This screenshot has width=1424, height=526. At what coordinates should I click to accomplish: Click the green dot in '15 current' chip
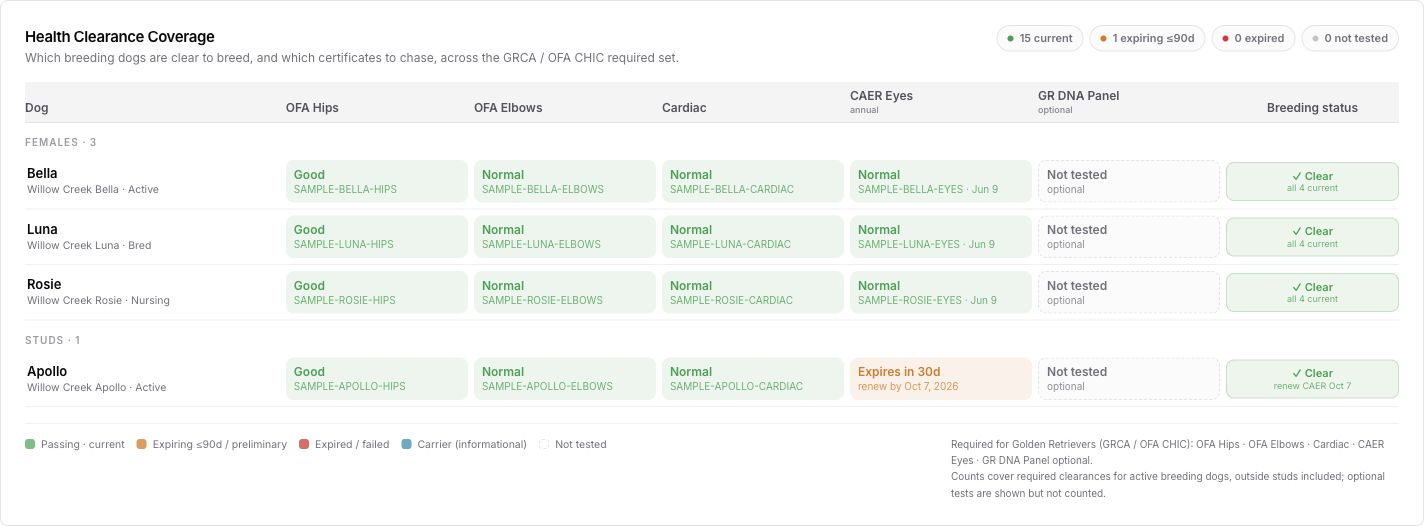(1011, 39)
